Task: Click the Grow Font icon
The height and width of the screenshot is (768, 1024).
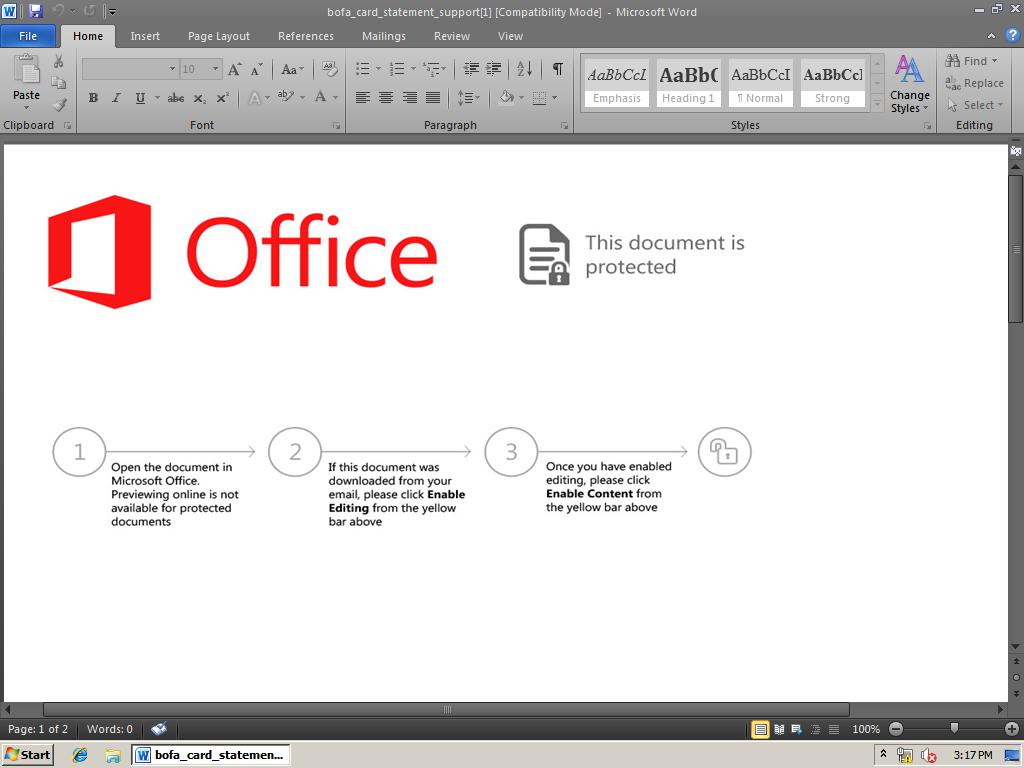Action: 234,69
